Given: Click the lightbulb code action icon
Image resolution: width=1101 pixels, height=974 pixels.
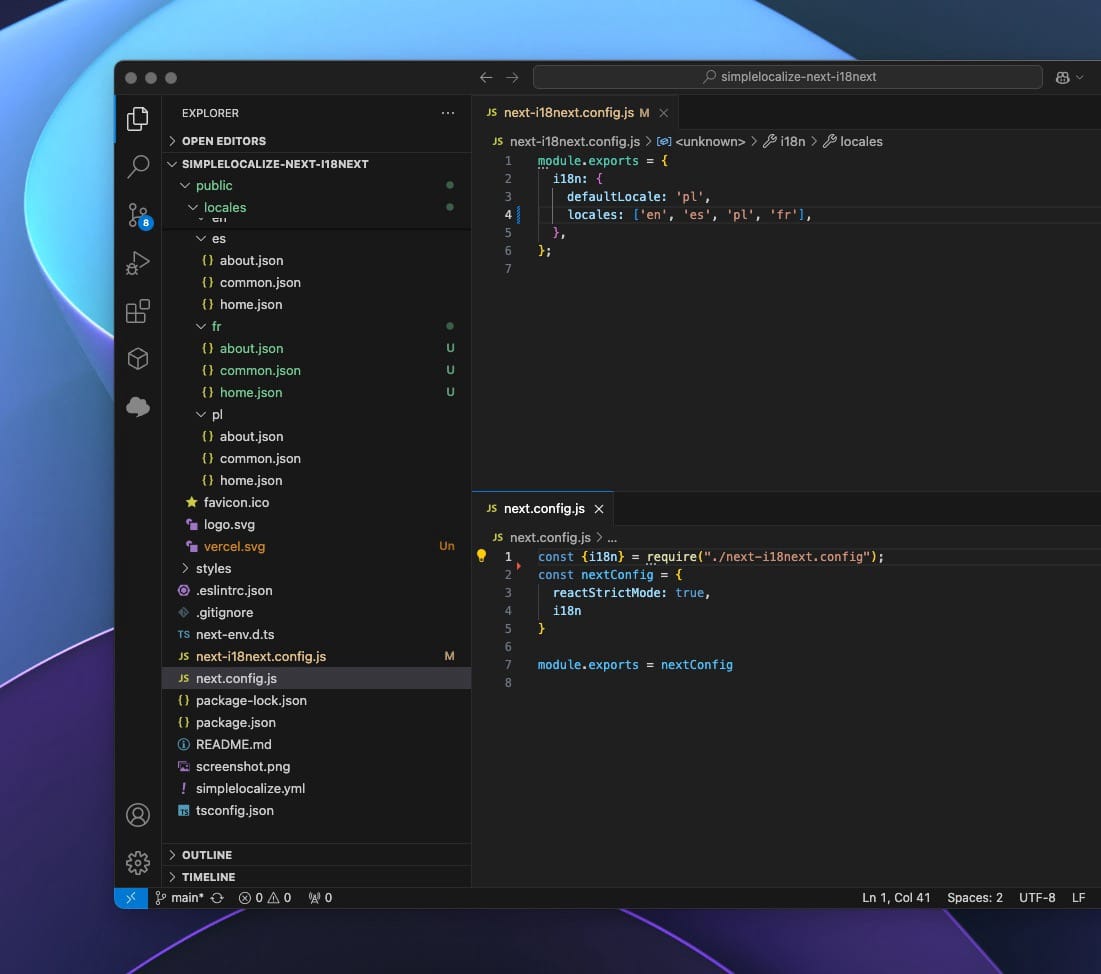Looking at the screenshot, I should coord(482,556).
